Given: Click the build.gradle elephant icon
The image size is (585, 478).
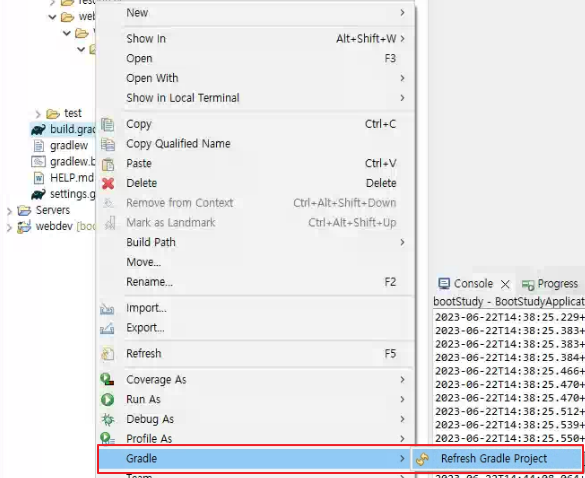Looking at the screenshot, I should tap(38, 129).
